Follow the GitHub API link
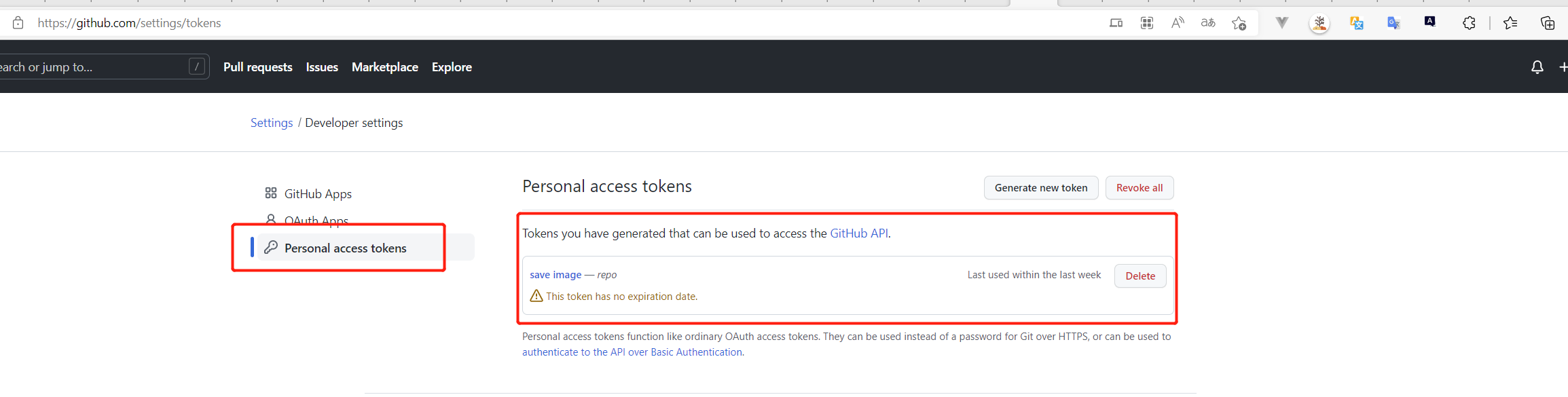Screen dimensions: 1568x397 click(859, 233)
